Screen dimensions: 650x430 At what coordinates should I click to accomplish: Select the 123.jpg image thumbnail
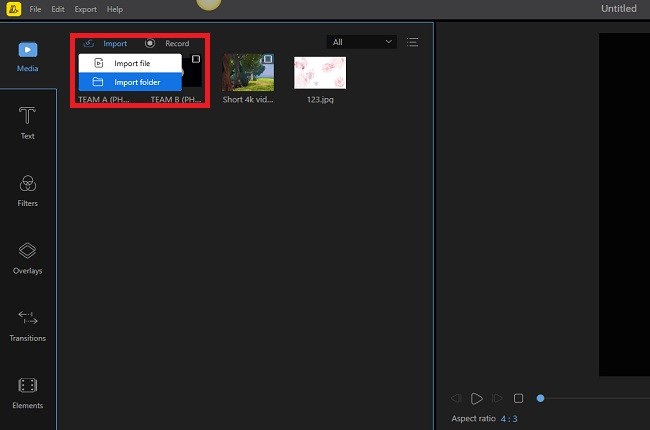(x=320, y=73)
